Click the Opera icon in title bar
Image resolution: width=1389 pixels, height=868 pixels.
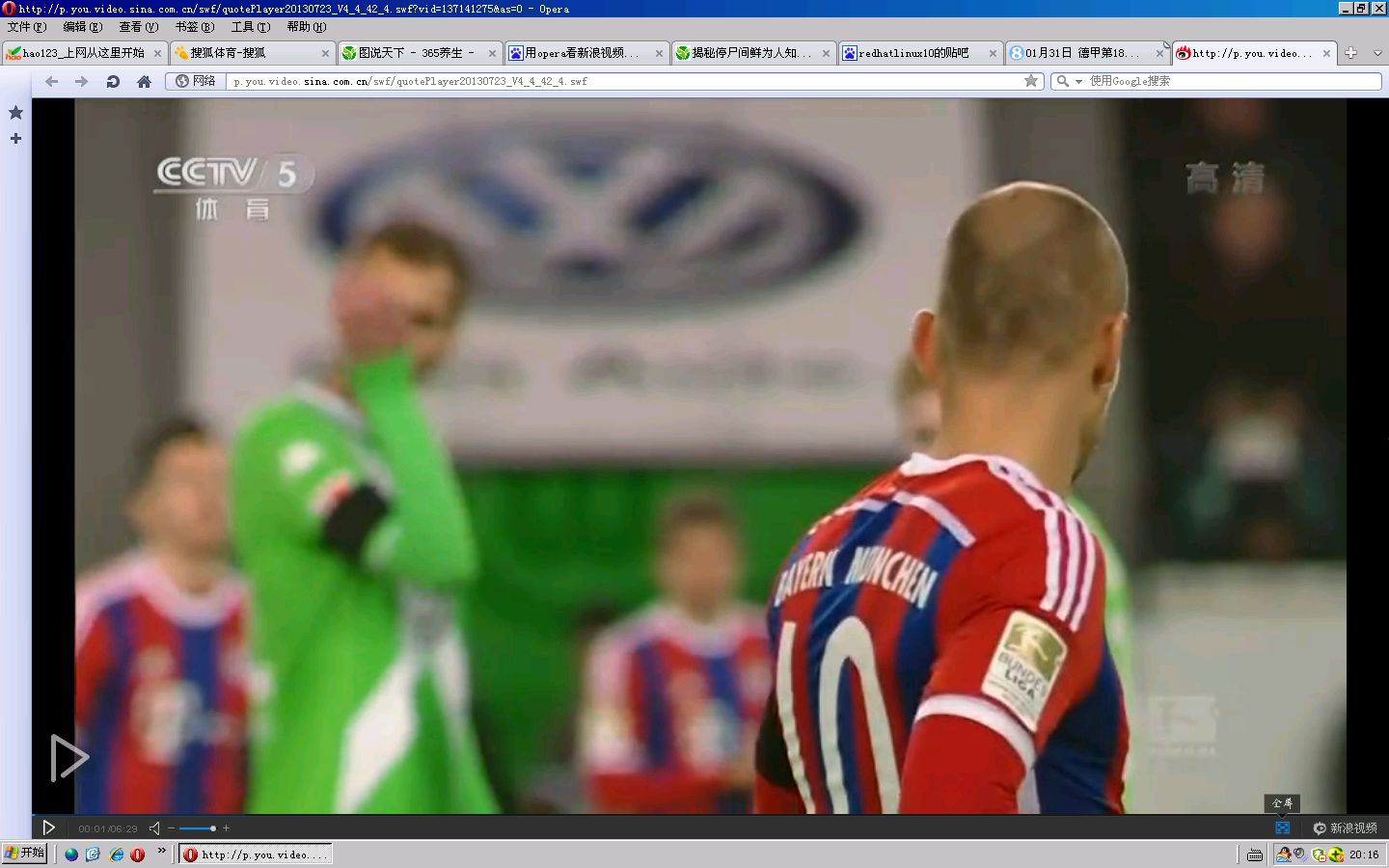9,9
